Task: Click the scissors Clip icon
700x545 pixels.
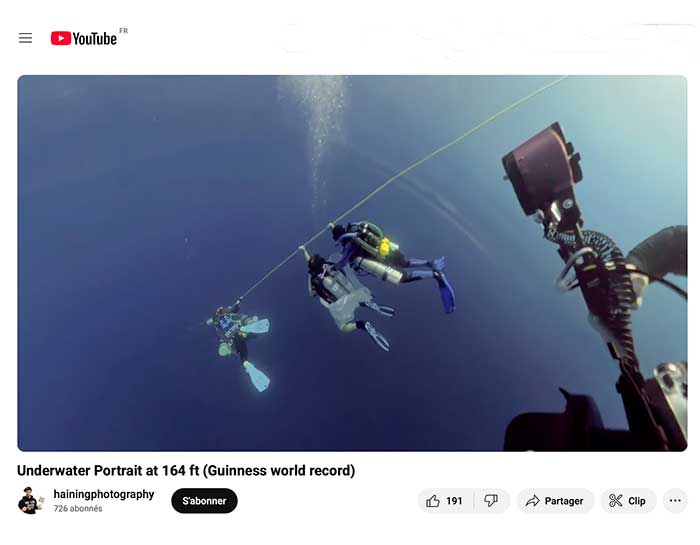Action: click(x=616, y=501)
